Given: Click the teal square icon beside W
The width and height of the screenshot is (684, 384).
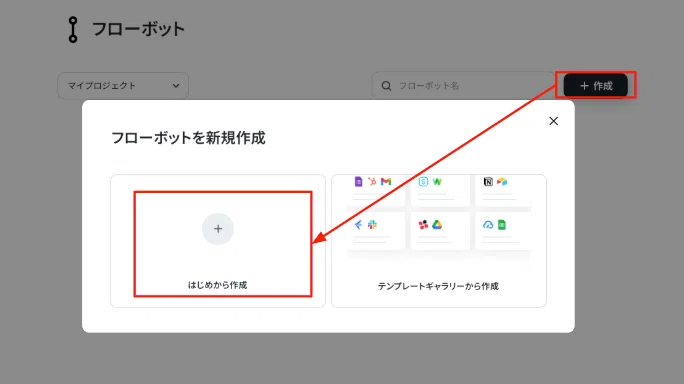Looking at the screenshot, I should (423, 182).
